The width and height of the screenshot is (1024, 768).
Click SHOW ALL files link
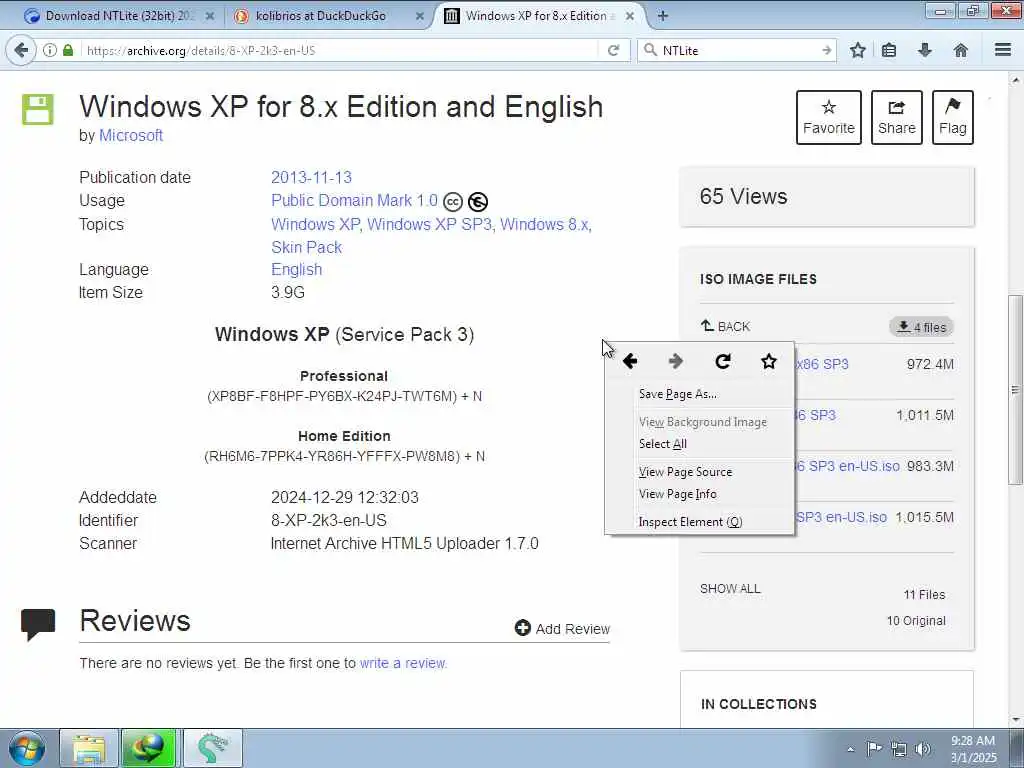point(730,588)
